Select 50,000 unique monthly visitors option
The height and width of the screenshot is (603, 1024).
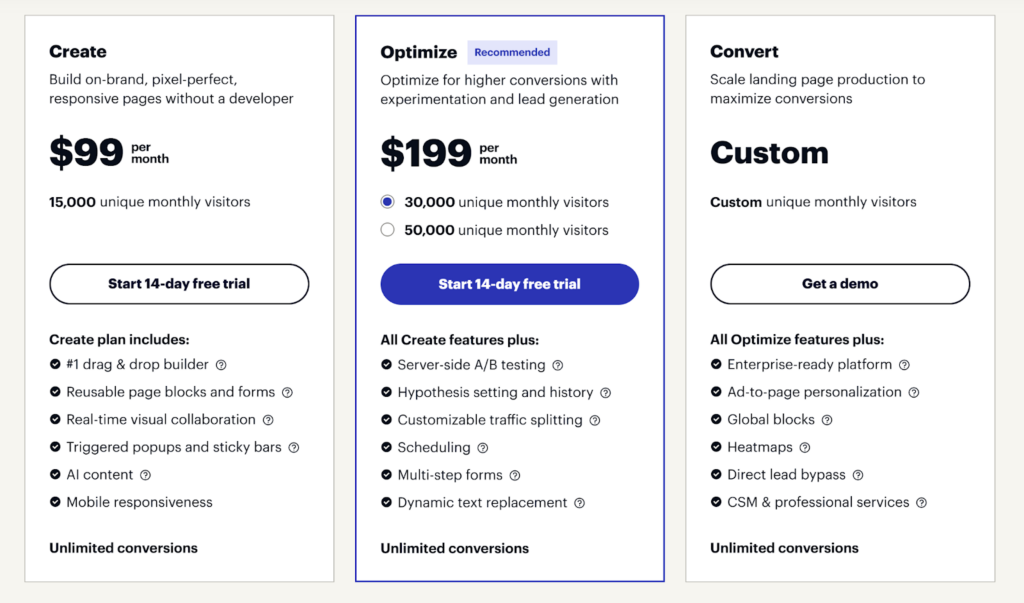(387, 230)
